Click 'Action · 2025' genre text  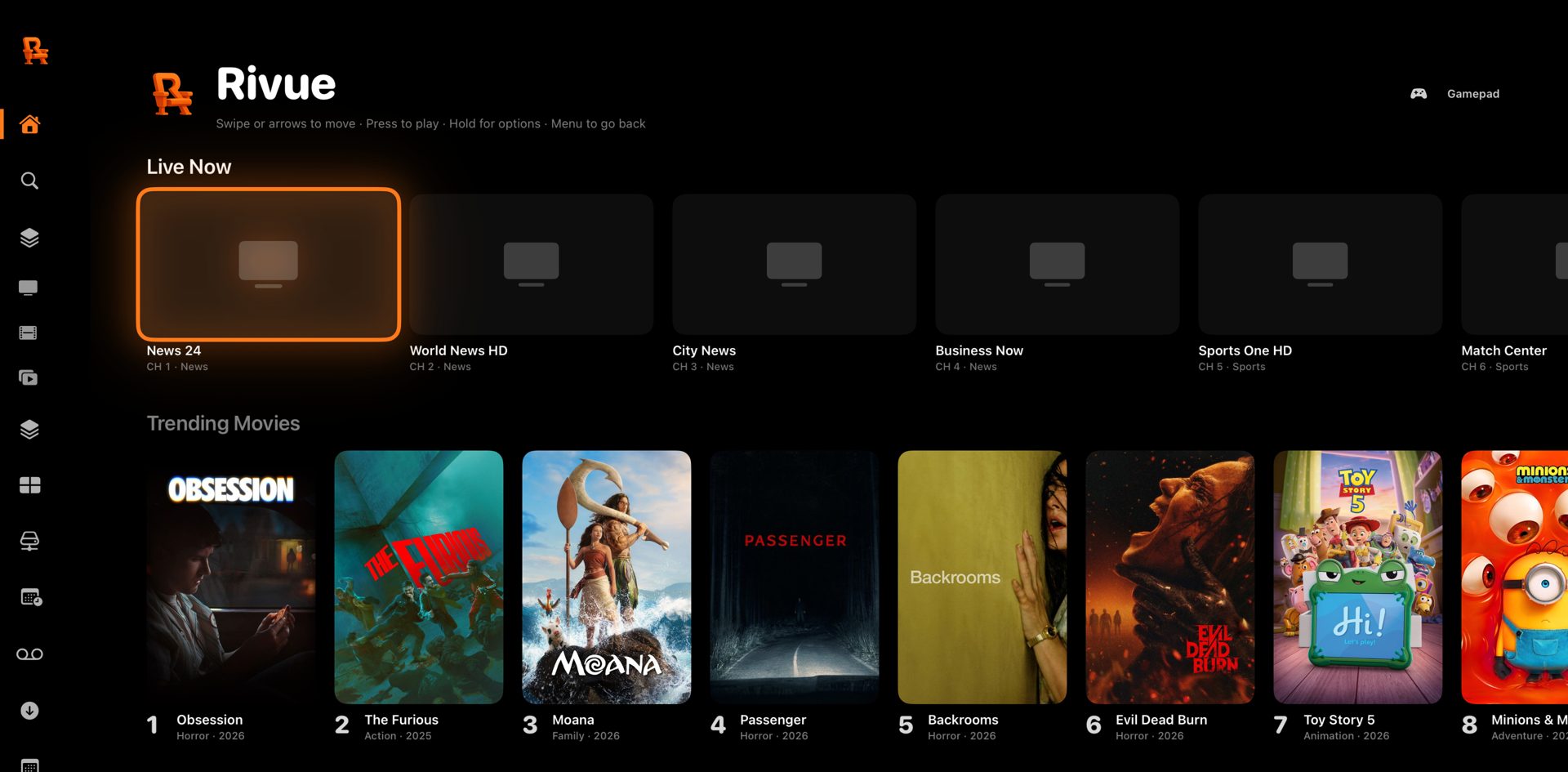point(398,736)
